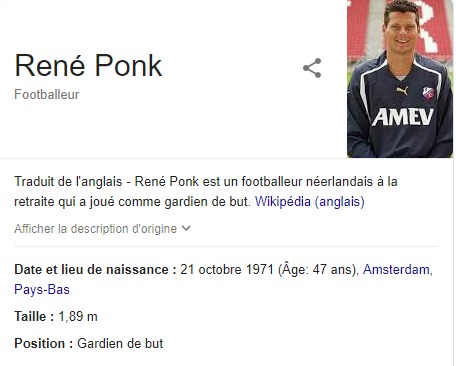Click the Puma logo on the shirt
Screen dimensions: 456x366
(x=402, y=90)
